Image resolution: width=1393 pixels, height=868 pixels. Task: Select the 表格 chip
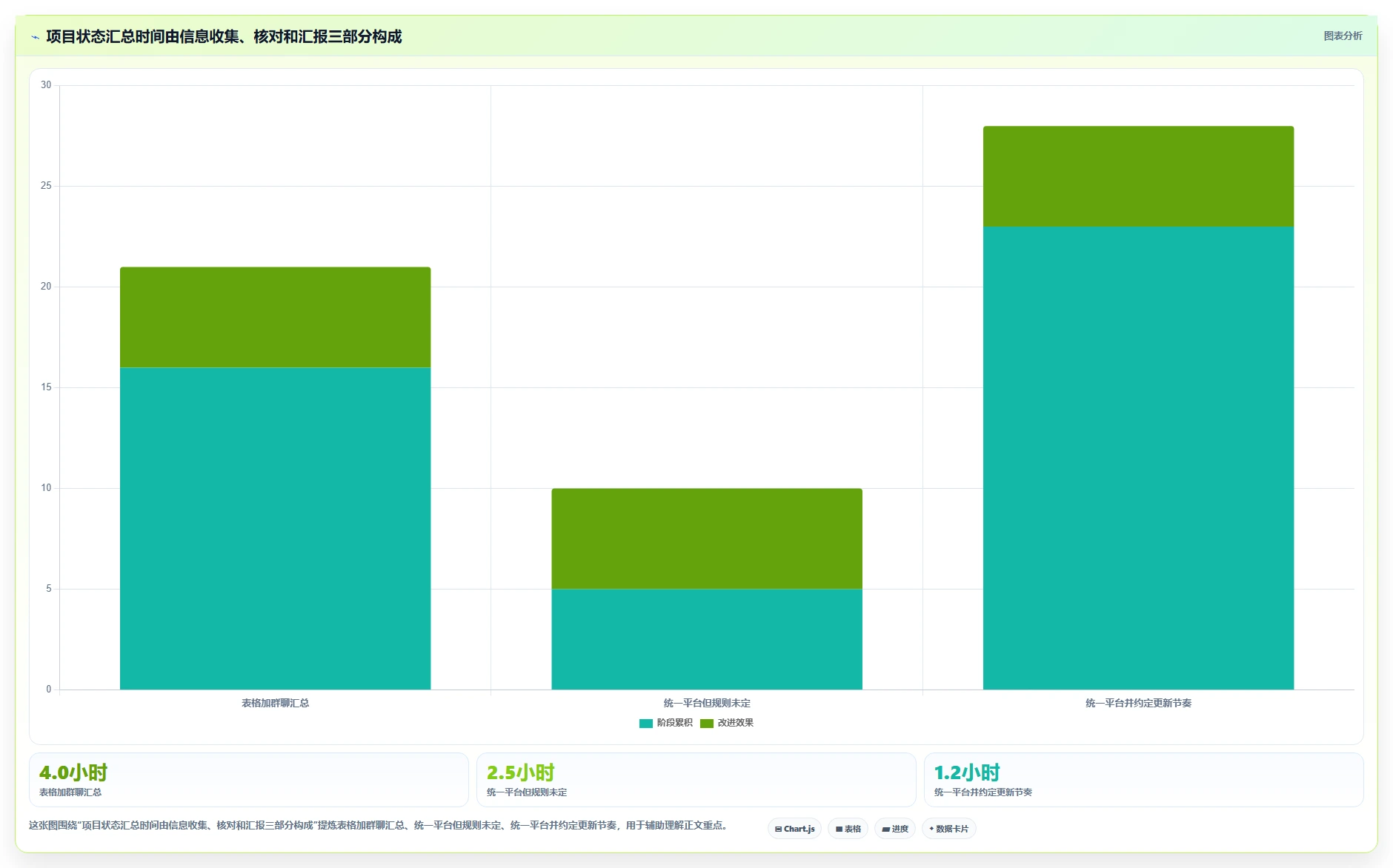pyautogui.click(x=848, y=829)
